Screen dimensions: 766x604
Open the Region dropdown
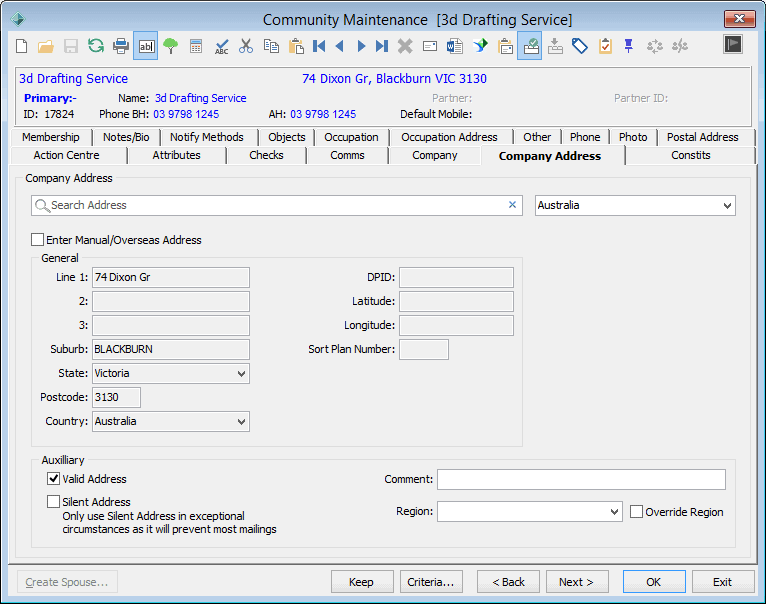point(530,512)
